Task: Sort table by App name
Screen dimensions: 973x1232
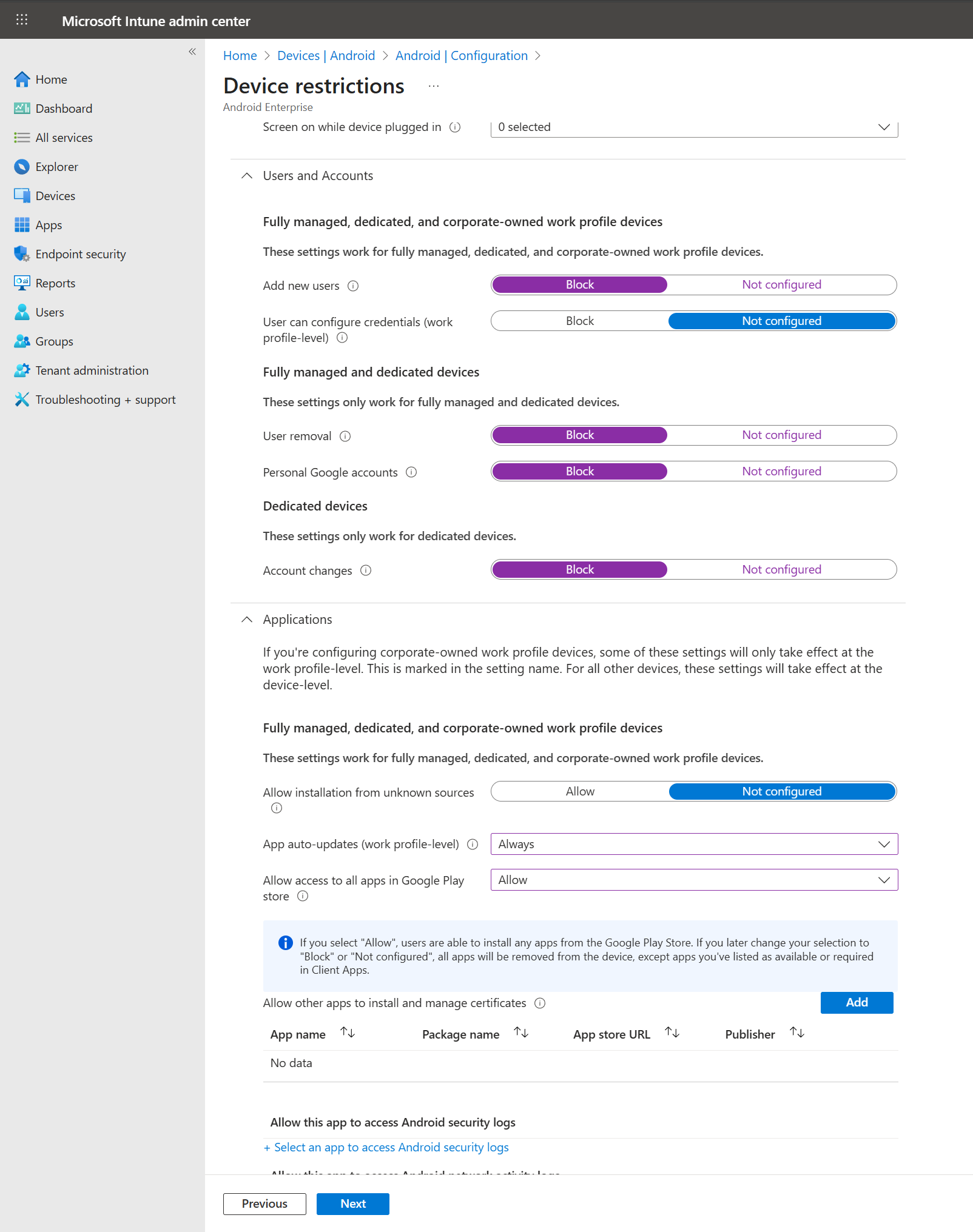Action: (348, 1033)
